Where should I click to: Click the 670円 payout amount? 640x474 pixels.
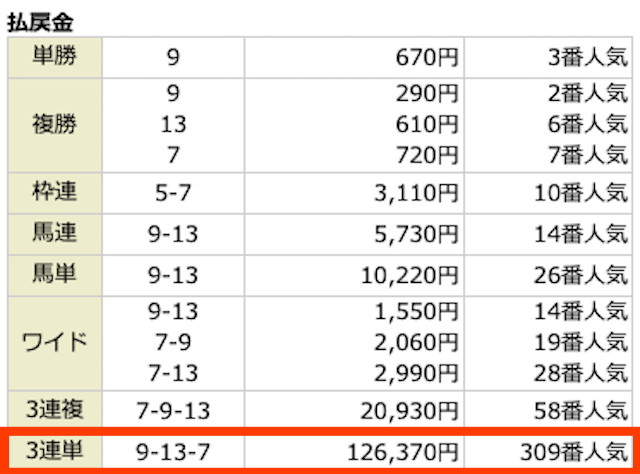427,57
